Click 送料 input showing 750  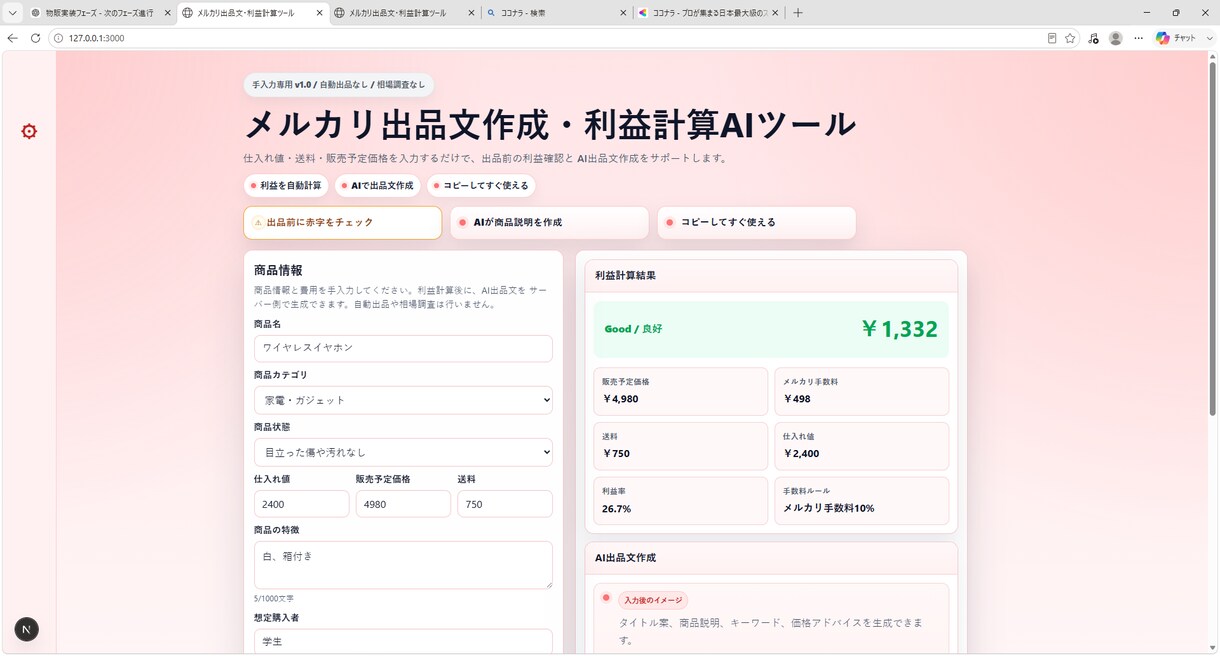505,504
